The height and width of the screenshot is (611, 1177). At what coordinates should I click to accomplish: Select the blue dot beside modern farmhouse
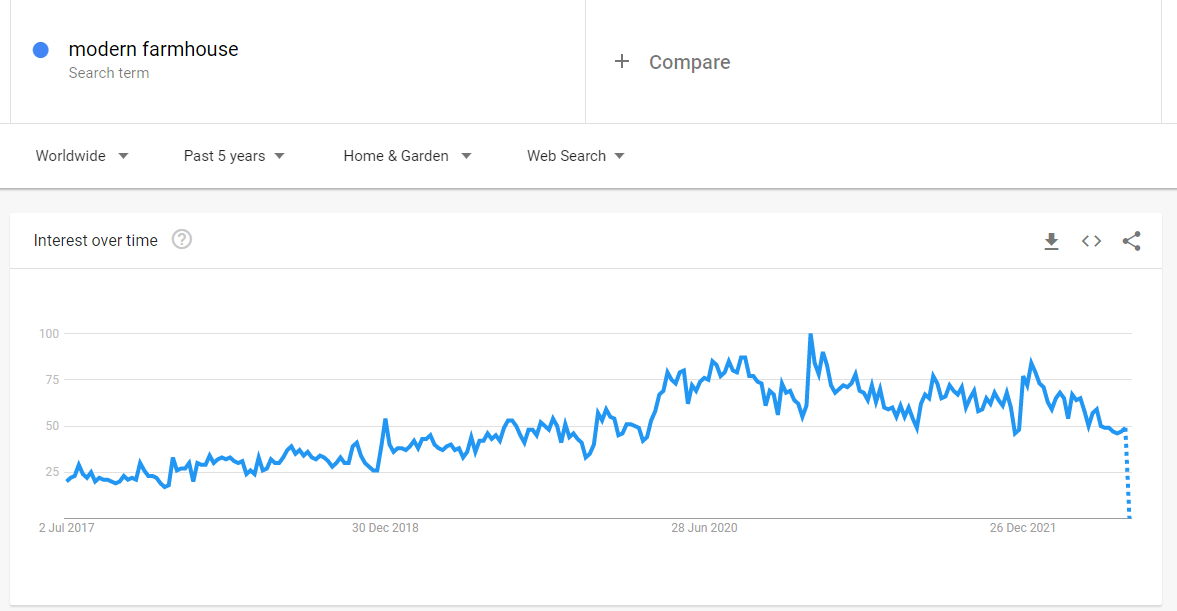41,50
